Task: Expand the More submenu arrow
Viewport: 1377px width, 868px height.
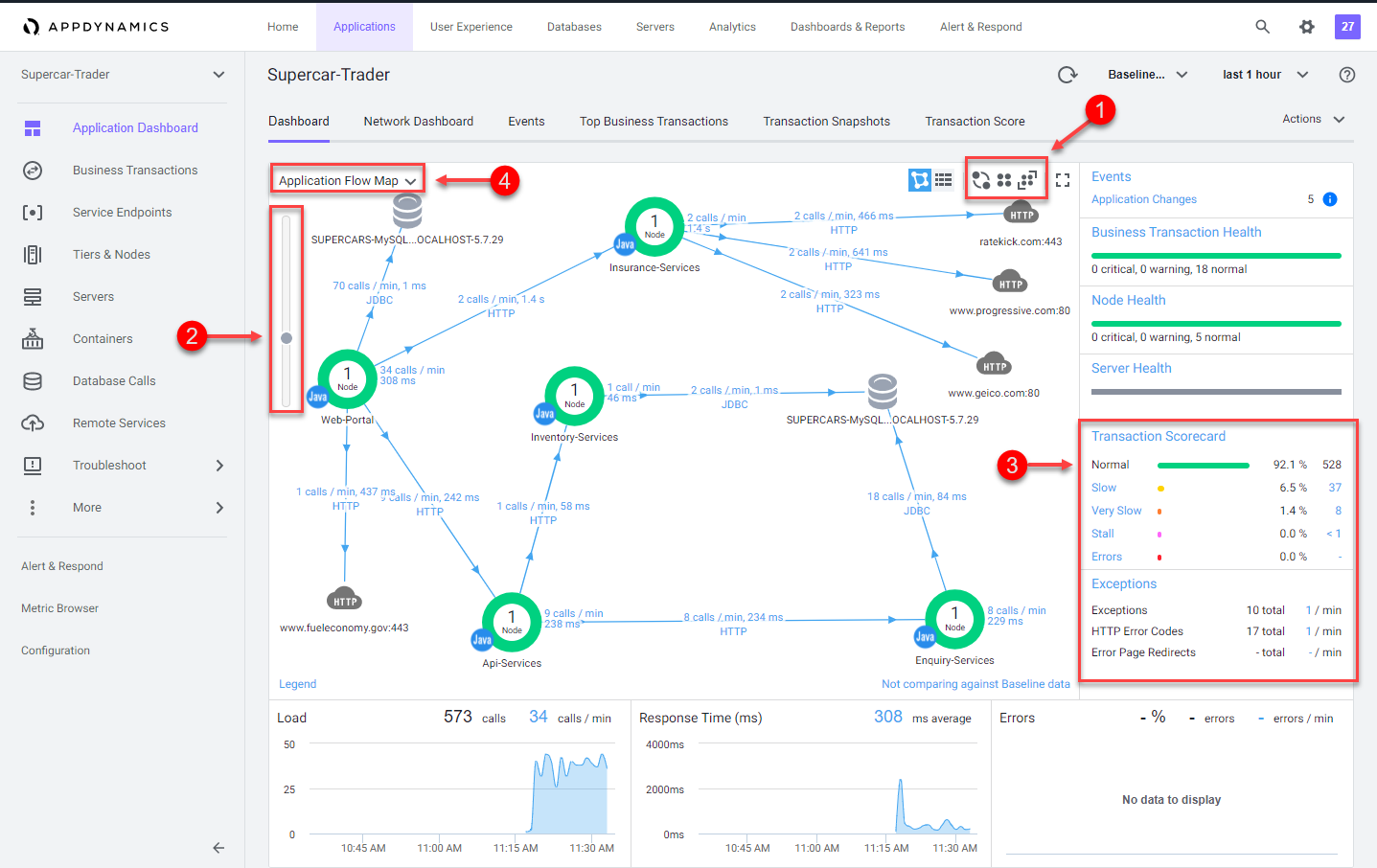Action: (219, 508)
